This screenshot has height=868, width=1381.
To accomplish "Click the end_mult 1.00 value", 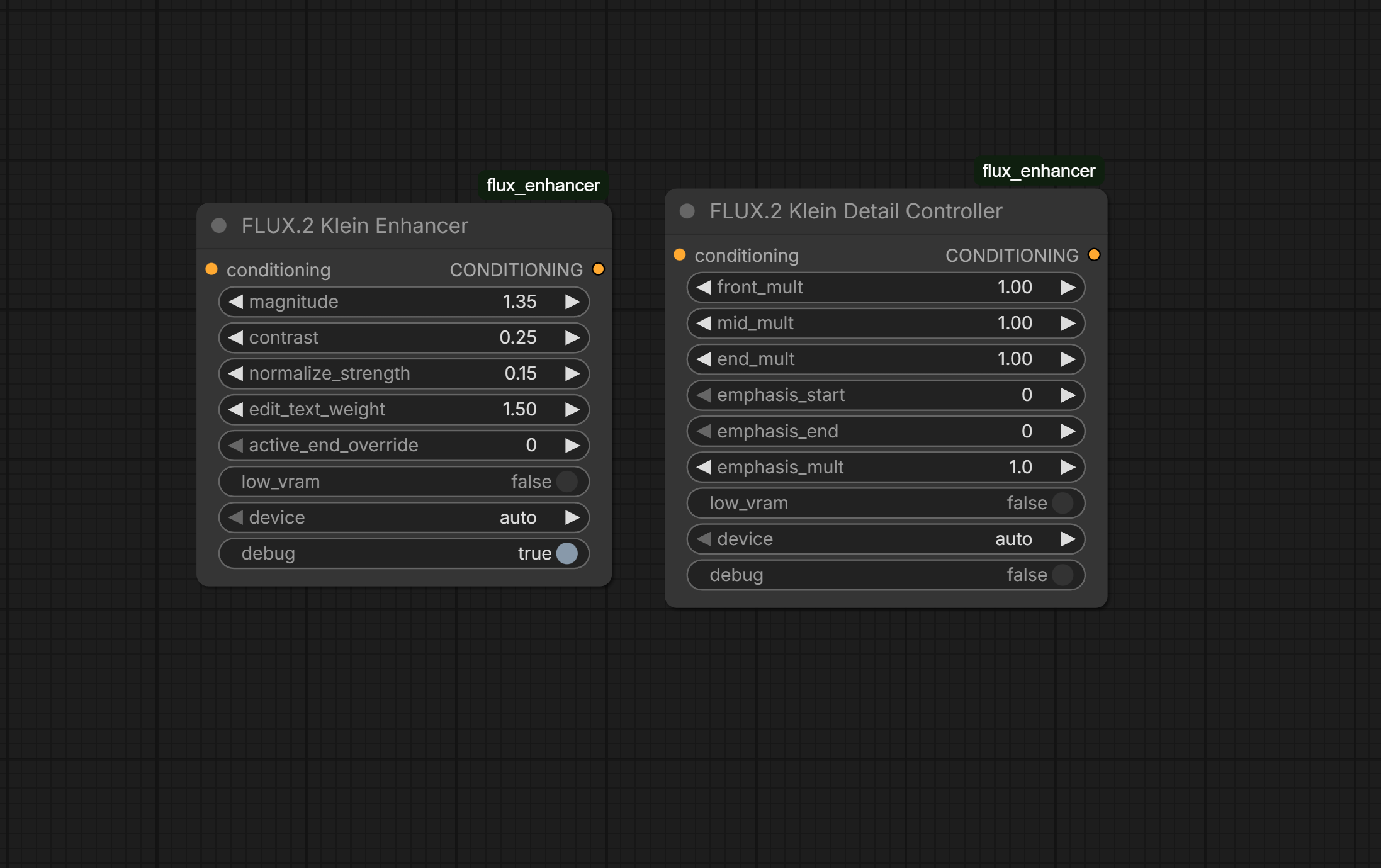I will click(1015, 359).
